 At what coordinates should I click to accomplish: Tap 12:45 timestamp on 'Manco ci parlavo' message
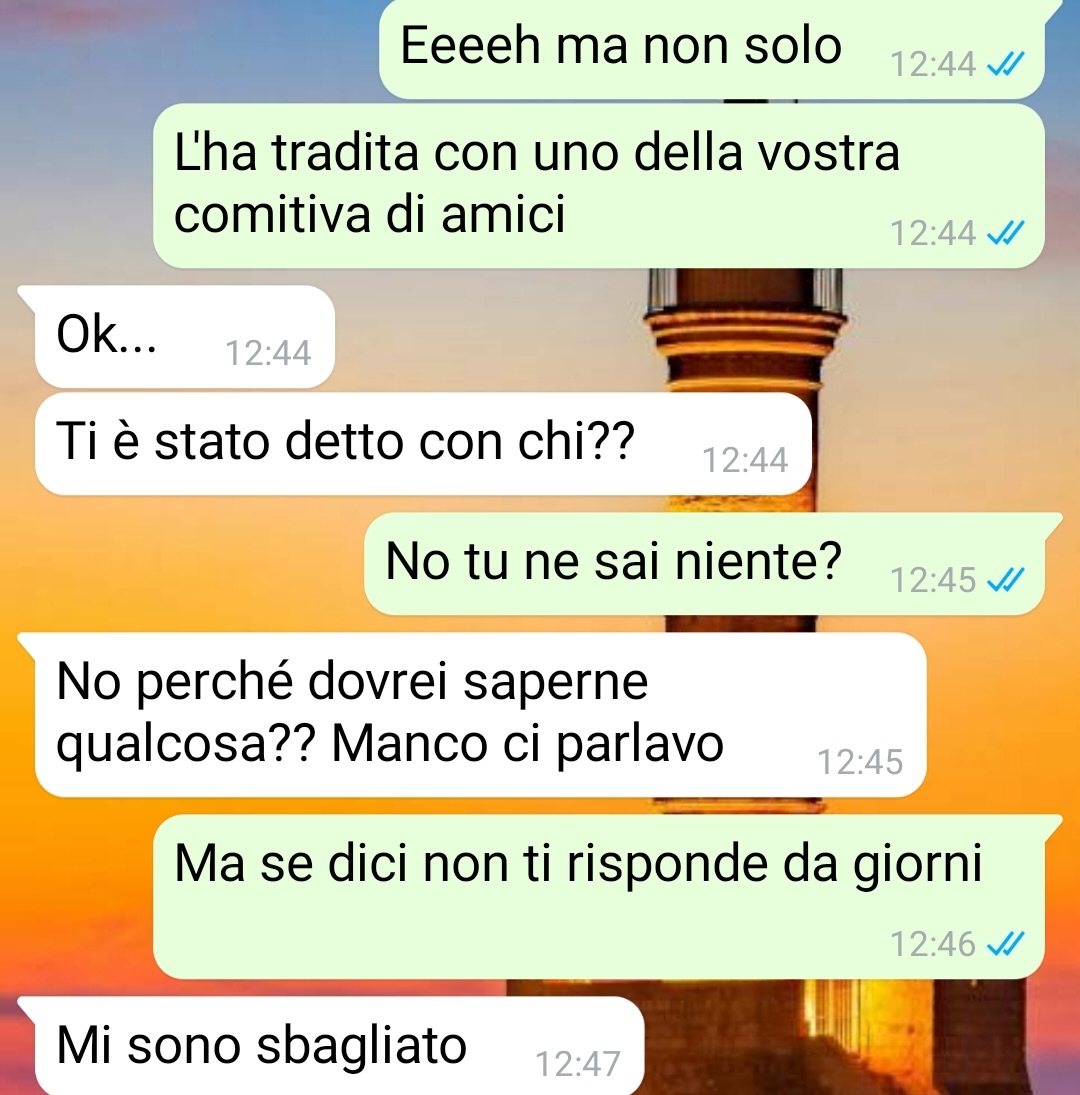[x=860, y=762]
